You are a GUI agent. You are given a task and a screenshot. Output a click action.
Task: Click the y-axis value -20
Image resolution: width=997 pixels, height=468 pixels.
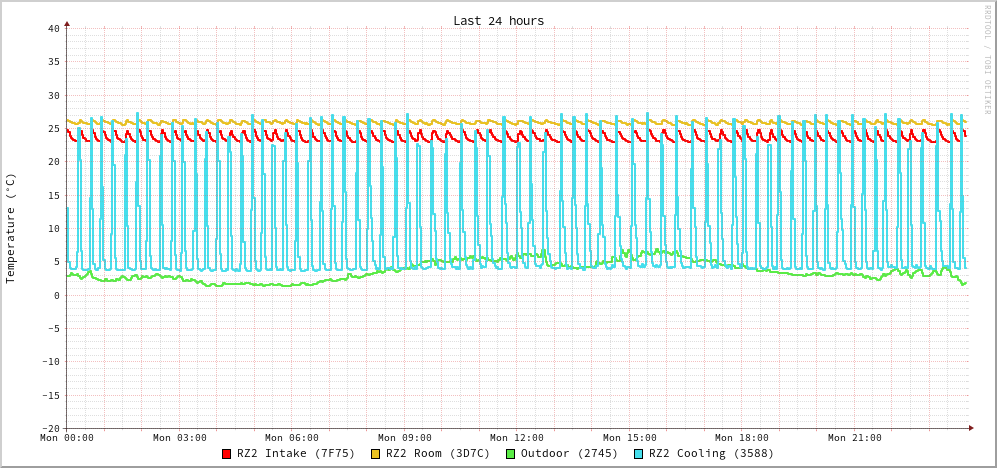50,429
